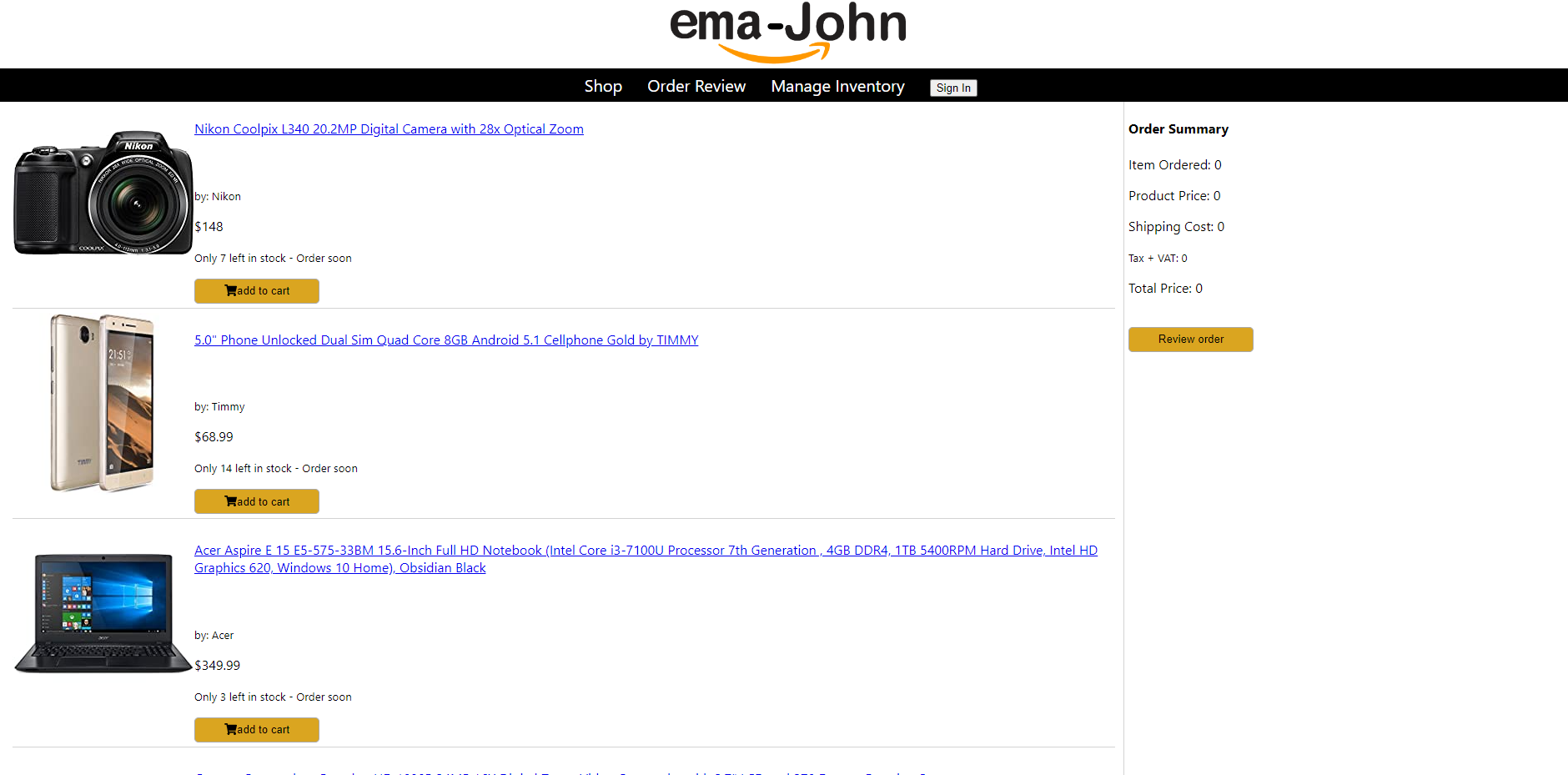This screenshot has height=775, width=1568.
Task: Click cart icon on TIMMY phone add-to-cart button
Action: (x=231, y=501)
